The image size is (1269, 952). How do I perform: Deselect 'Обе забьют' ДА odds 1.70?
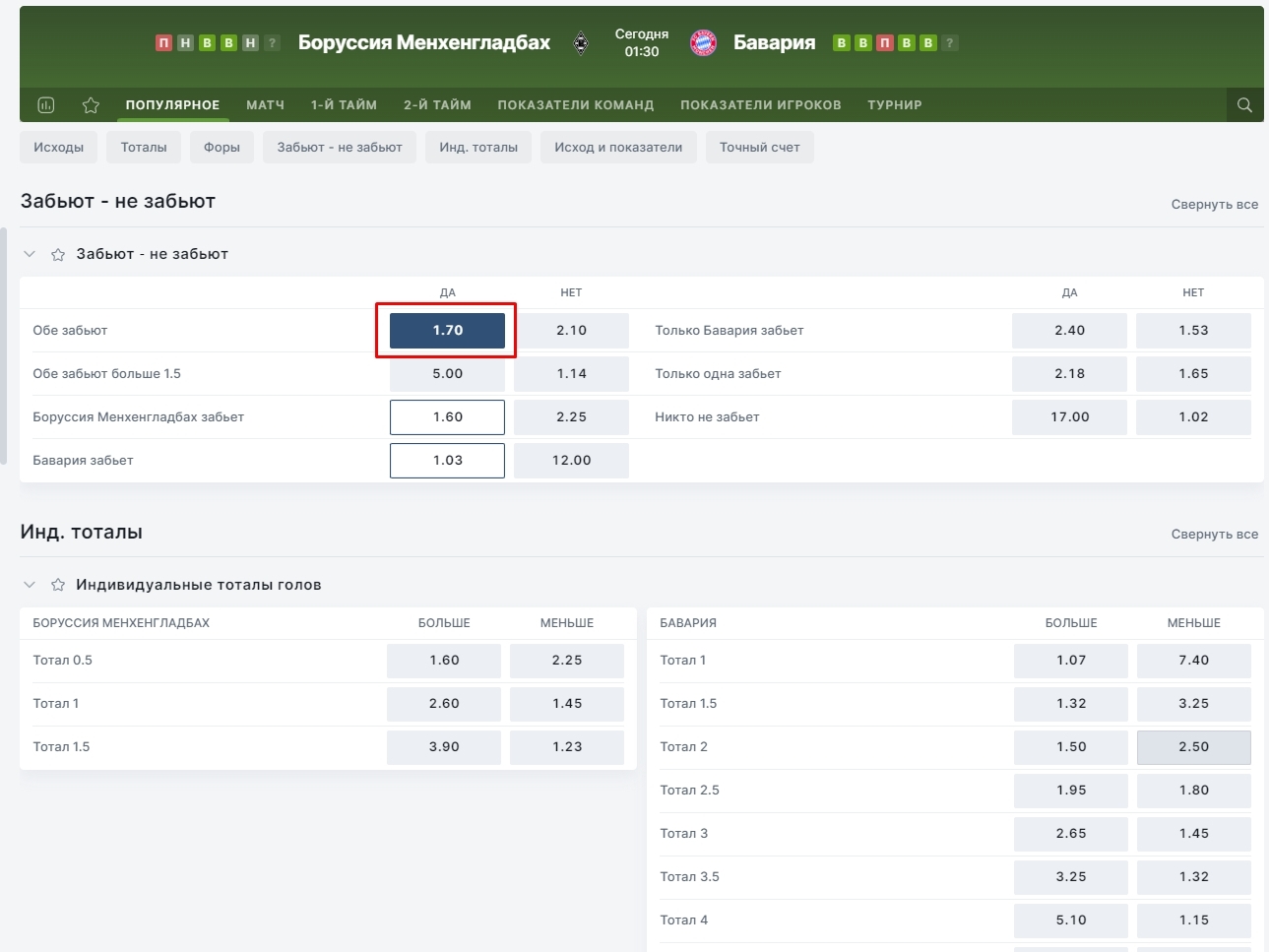click(447, 331)
